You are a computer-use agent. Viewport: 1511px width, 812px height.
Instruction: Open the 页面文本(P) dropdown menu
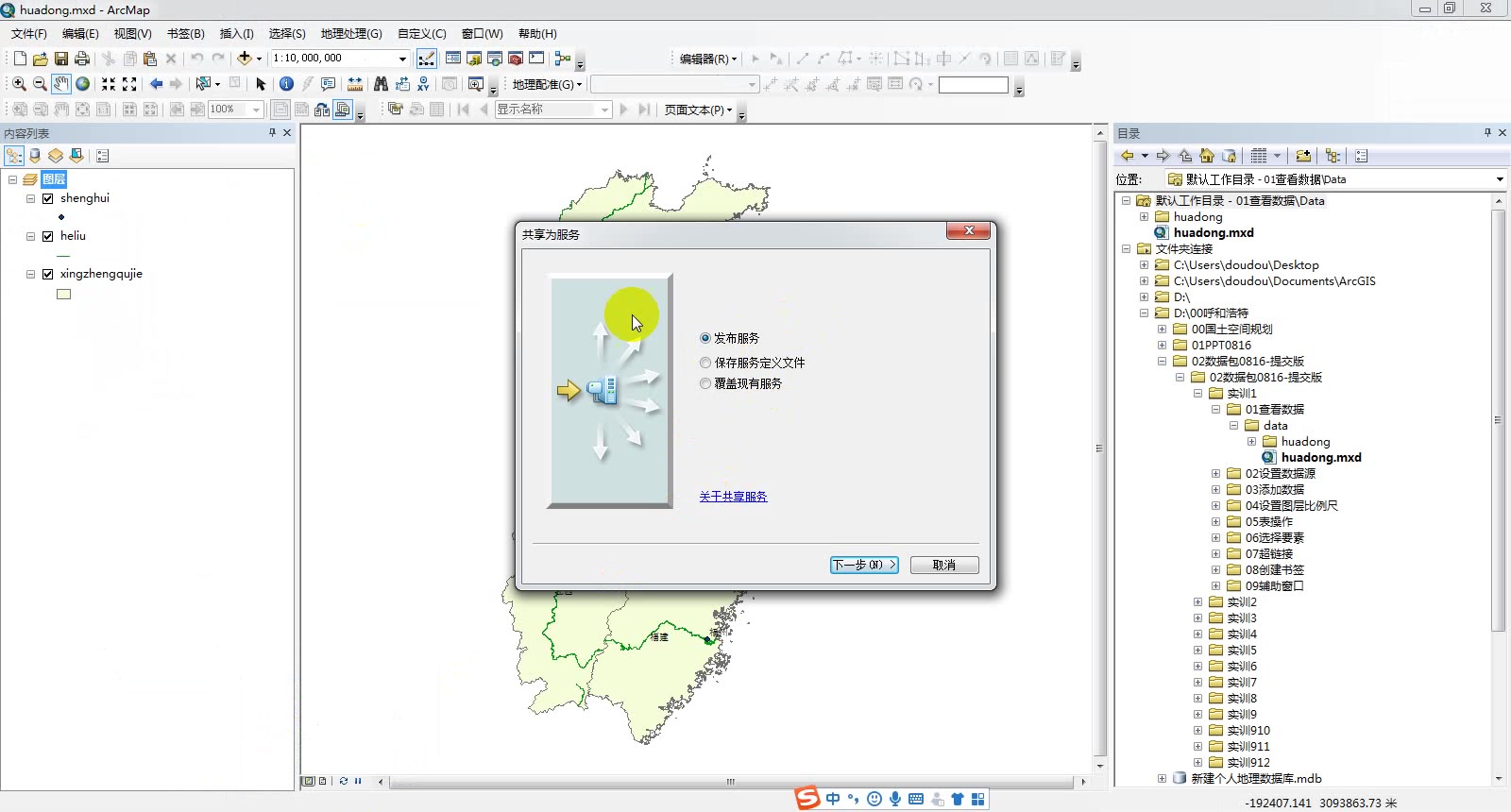698,110
